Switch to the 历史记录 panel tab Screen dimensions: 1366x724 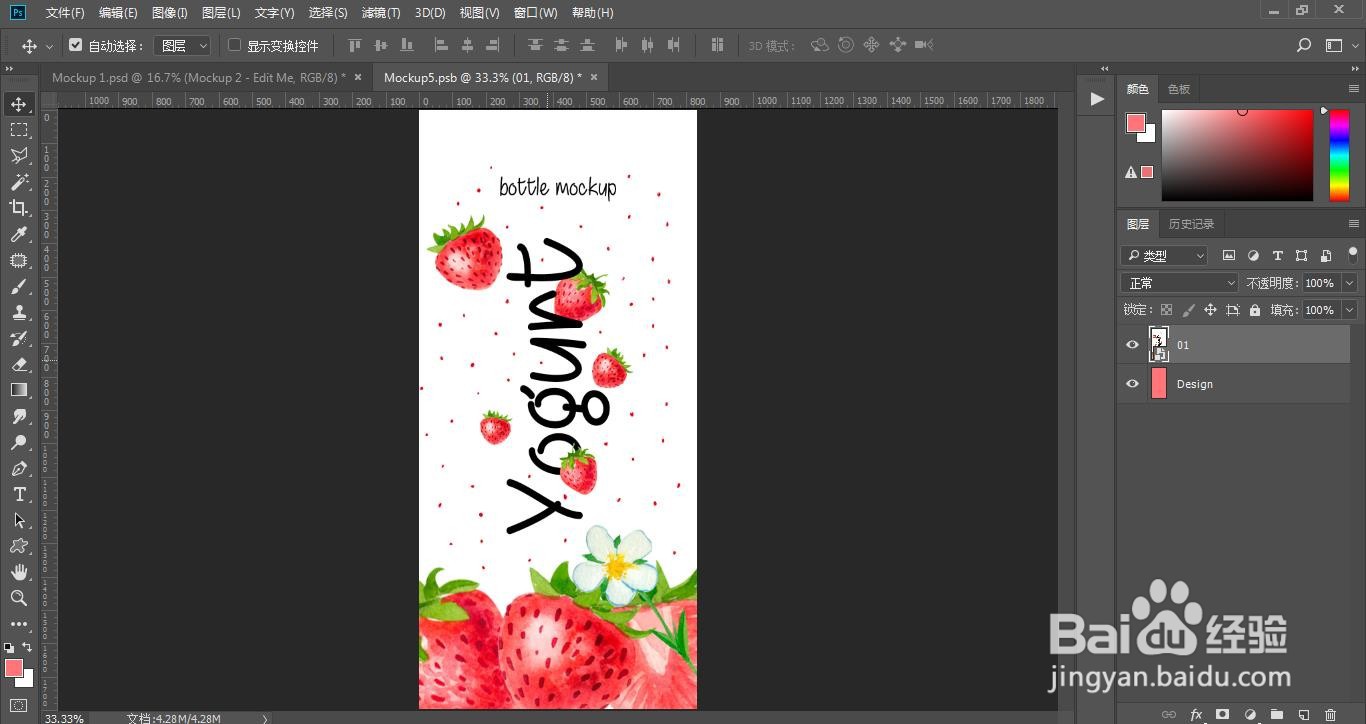(x=1191, y=224)
